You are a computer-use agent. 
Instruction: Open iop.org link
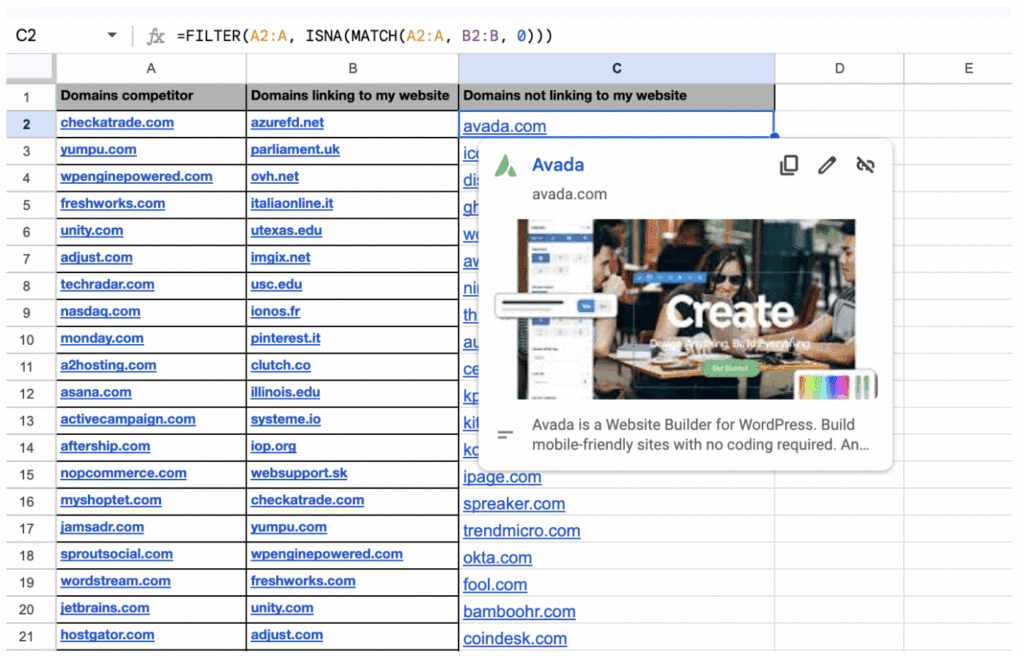(273, 446)
